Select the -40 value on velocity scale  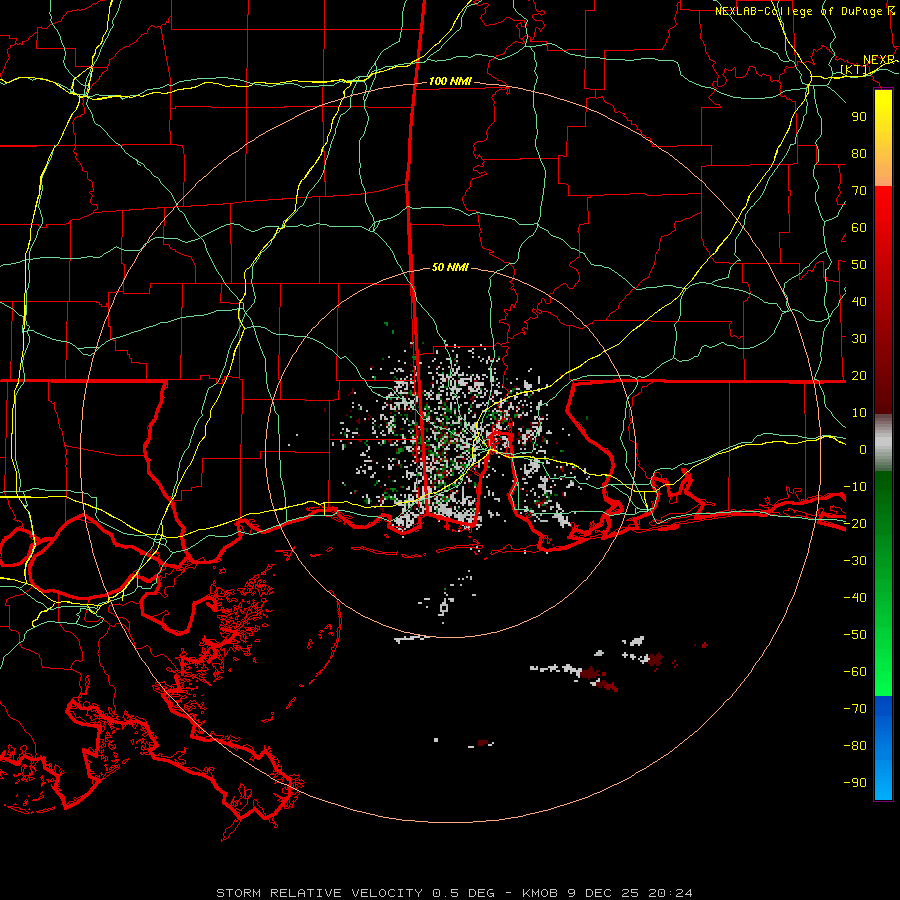855,598
